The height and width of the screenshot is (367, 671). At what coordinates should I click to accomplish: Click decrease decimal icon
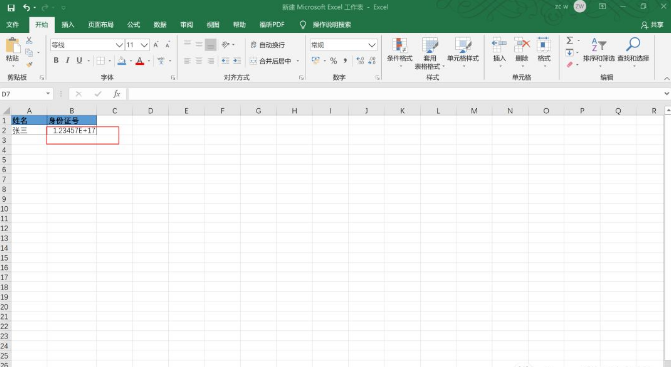372,61
